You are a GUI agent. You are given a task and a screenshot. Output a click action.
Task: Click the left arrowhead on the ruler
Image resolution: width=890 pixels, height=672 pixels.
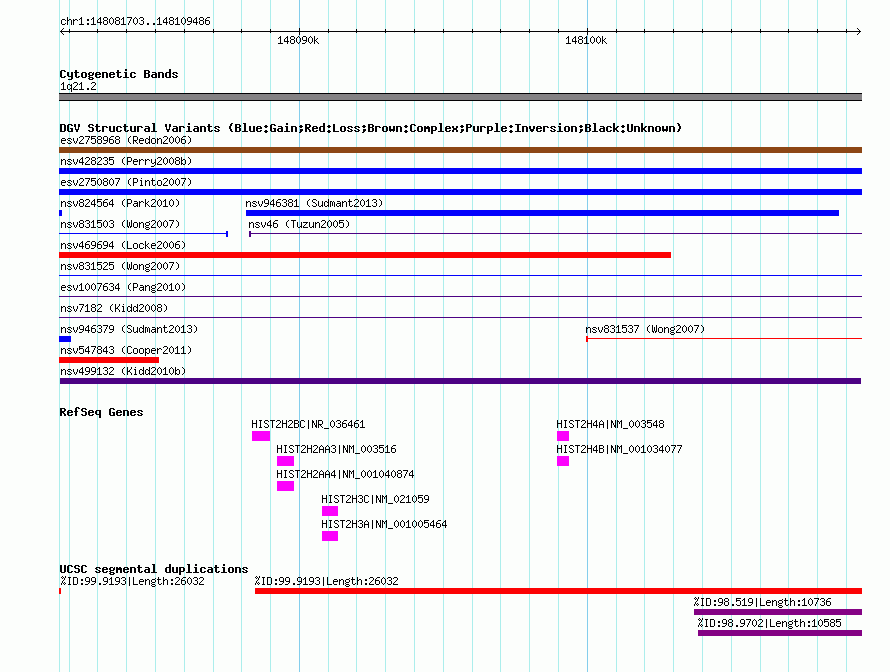(x=62, y=31)
